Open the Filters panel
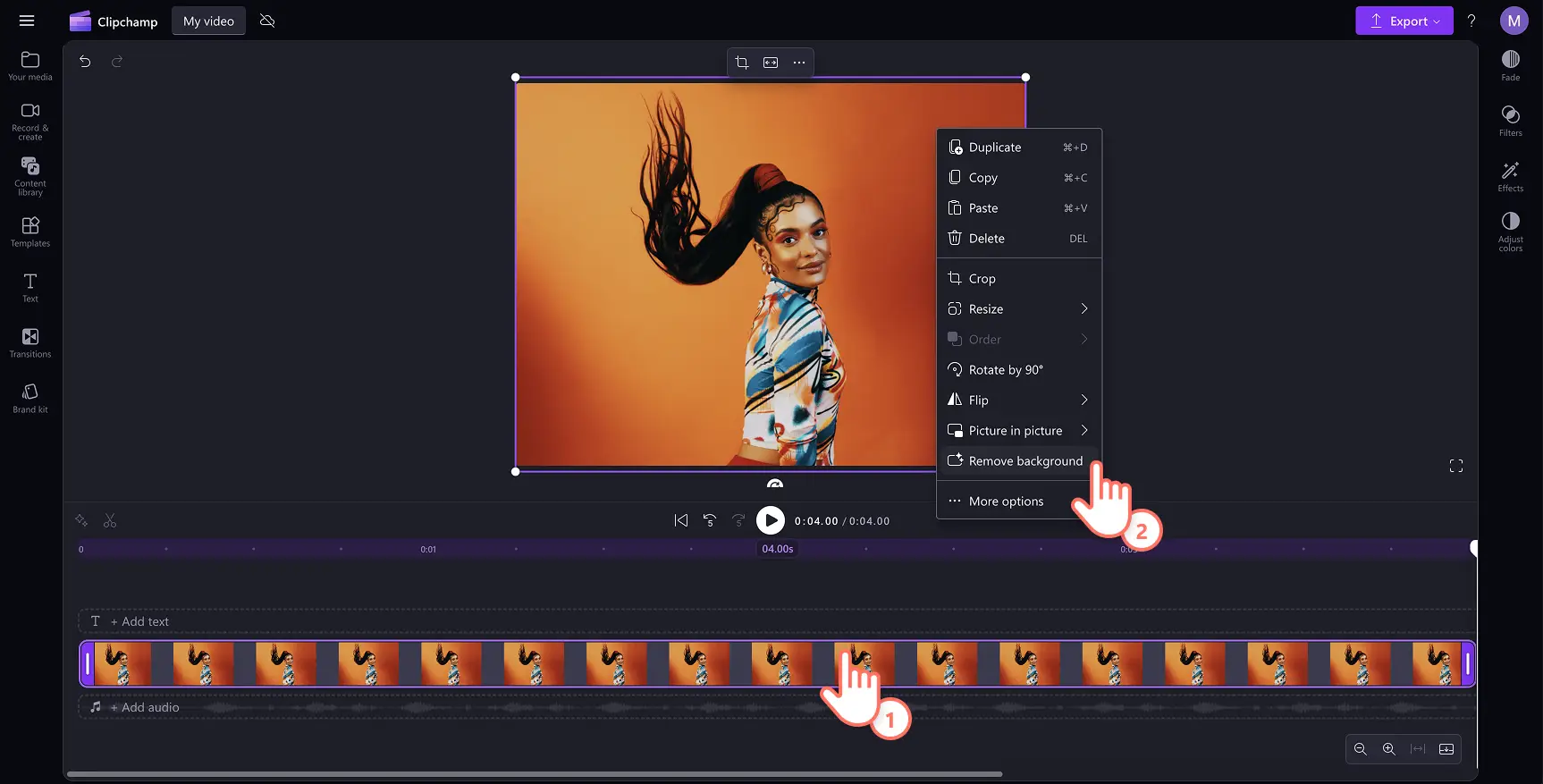Image resolution: width=1543 pixels, height=784 pixels. pyautogui.click(x=1511, y=122)
